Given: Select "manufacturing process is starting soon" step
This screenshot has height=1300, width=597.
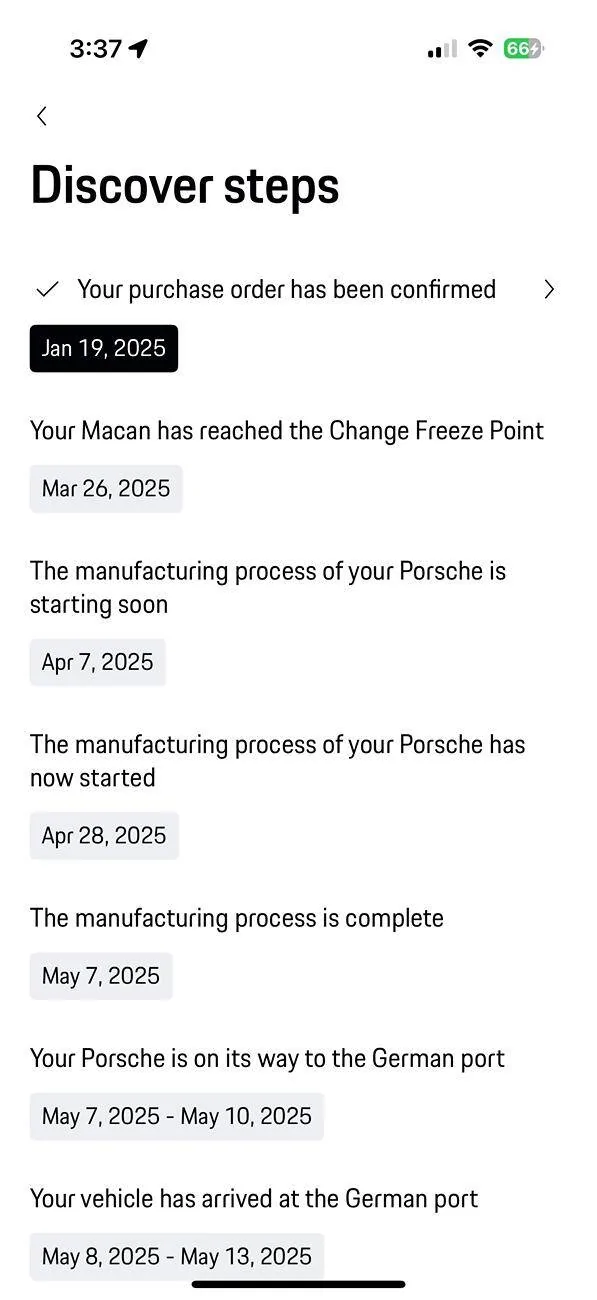Looking at the screenshot, I should coord(268,587).
